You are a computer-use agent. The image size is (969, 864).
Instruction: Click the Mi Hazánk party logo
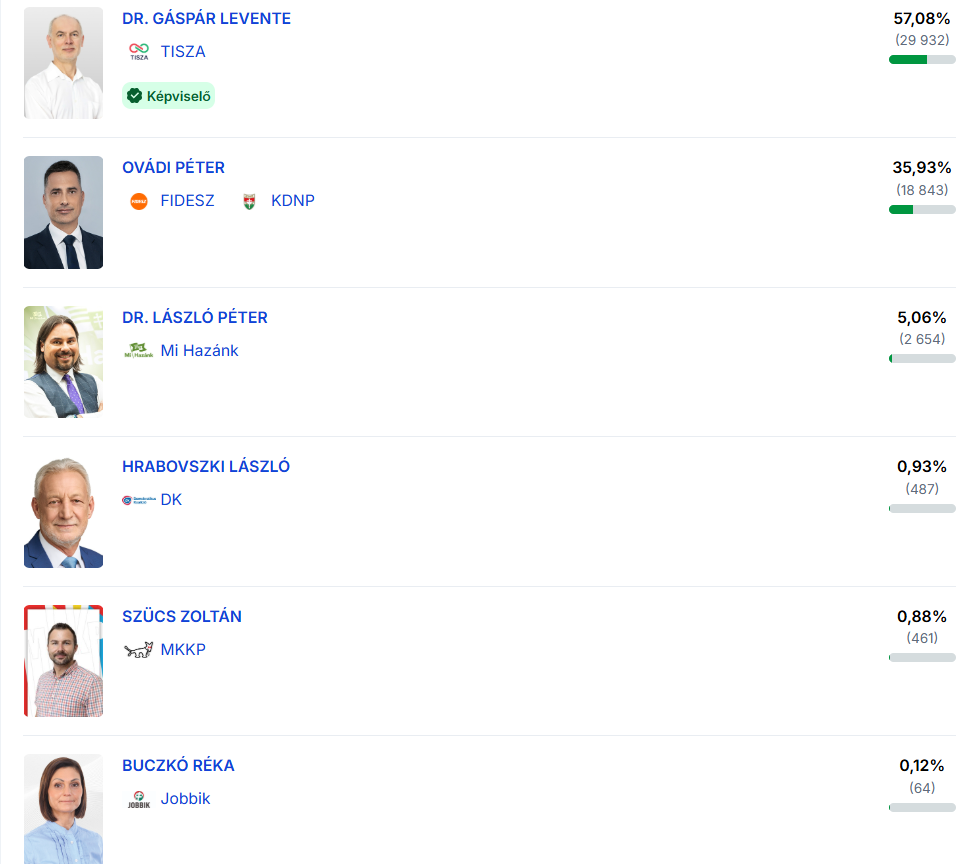(139, 351)
